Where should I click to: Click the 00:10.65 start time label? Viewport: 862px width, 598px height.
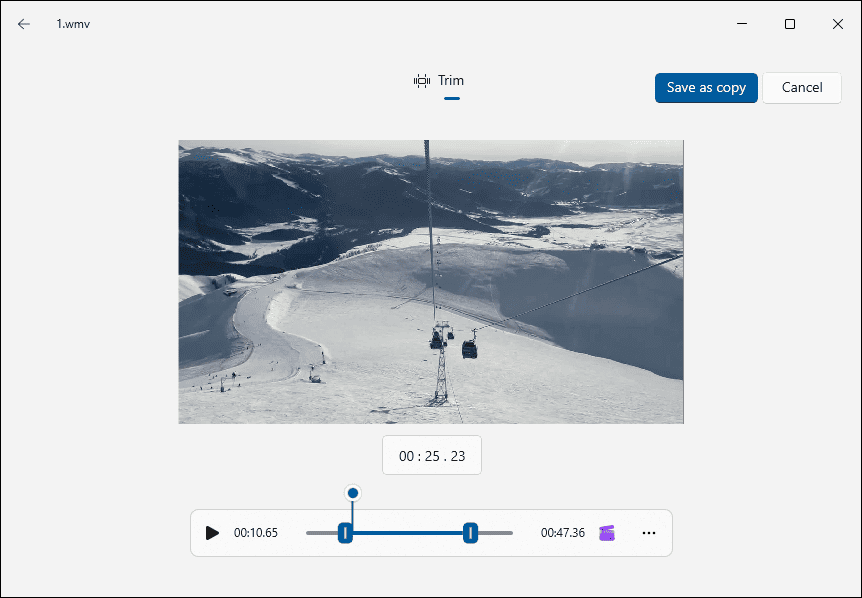click(x=256, y=533)
